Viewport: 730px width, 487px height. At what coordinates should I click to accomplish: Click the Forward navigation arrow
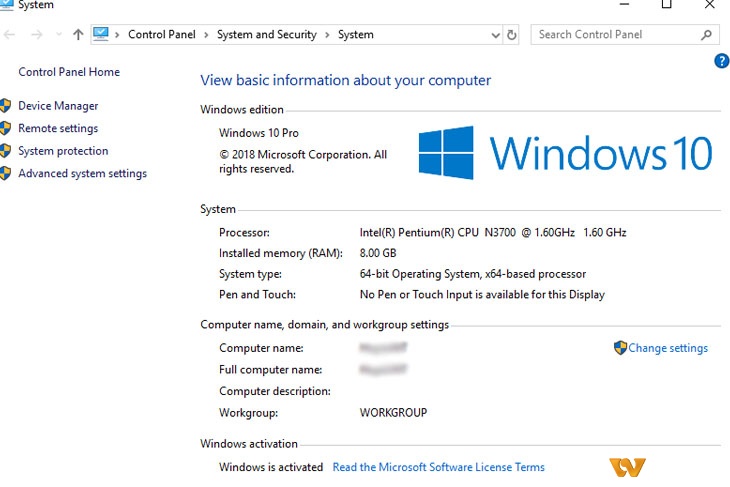37,35
